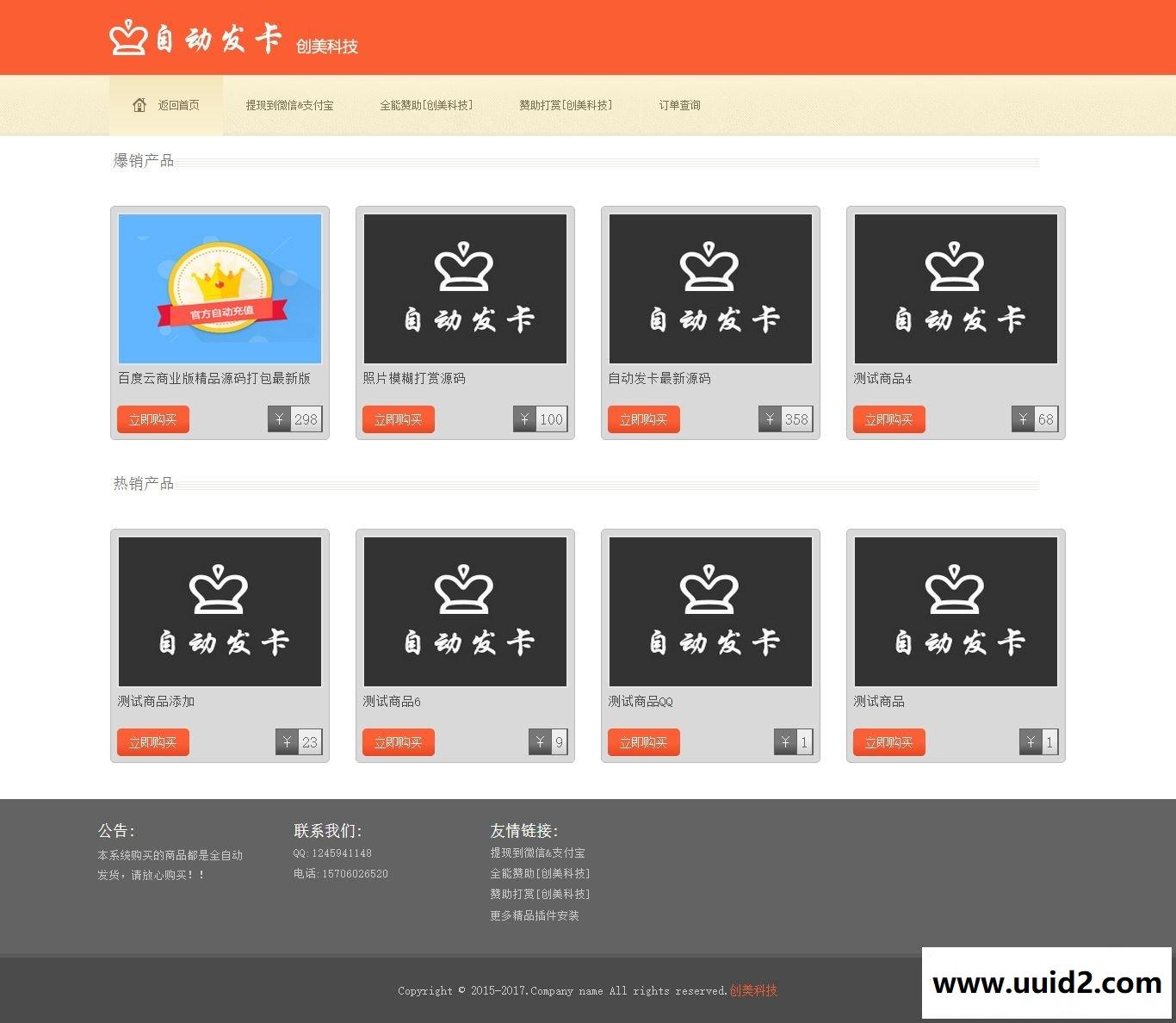Viewport: 1176px width, 1023px height.
Task: Click the yen icon next to price 358
Action: pyautogui.click(x=770, y=419)
